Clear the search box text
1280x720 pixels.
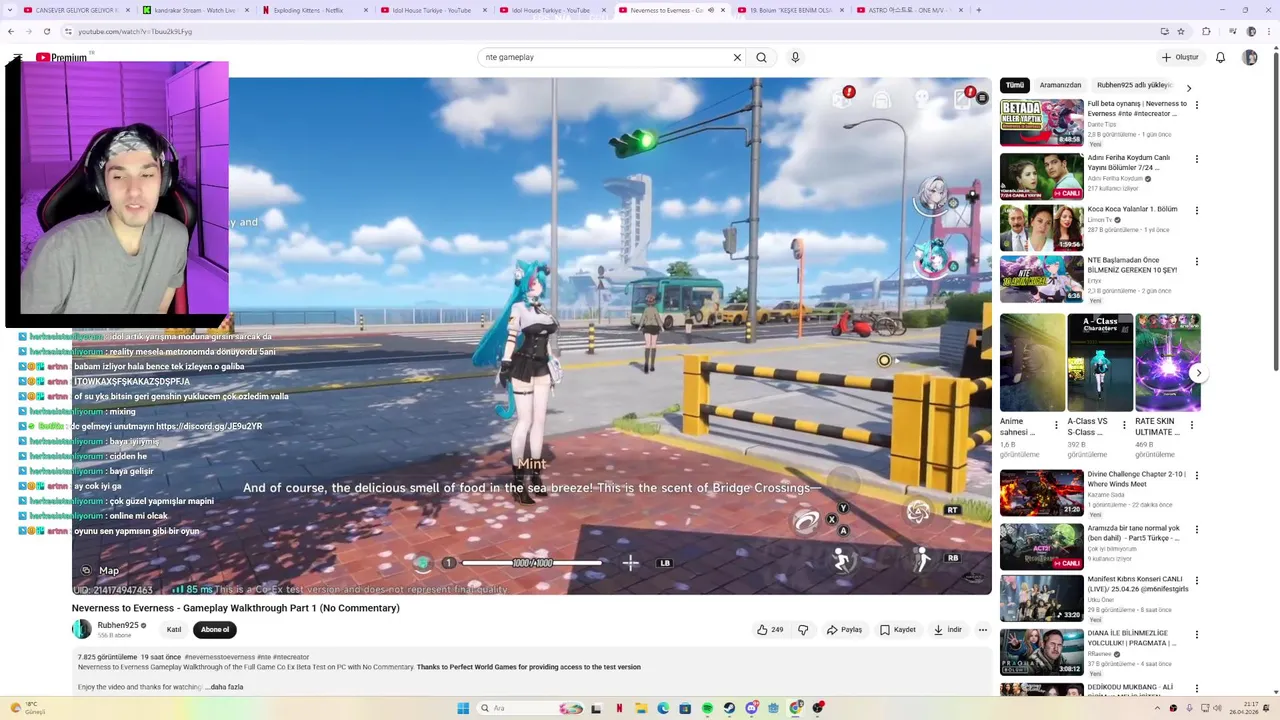[737, 57]
